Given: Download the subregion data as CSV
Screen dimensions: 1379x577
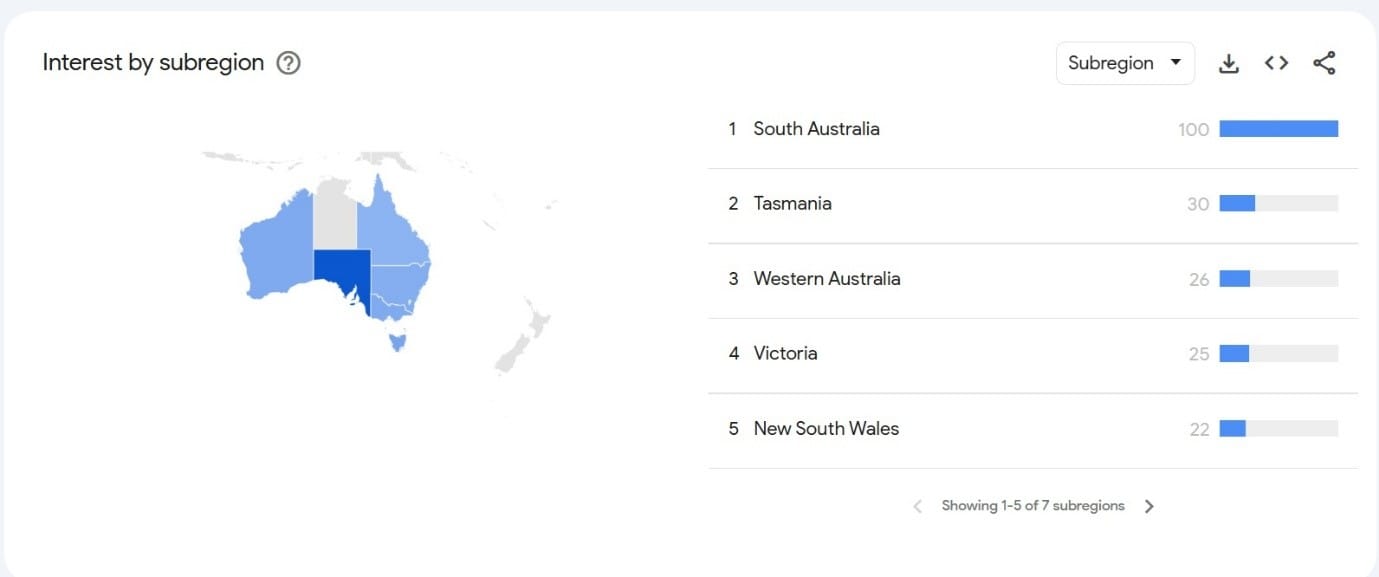Looking at the screenshot, I should point(1229,63).
